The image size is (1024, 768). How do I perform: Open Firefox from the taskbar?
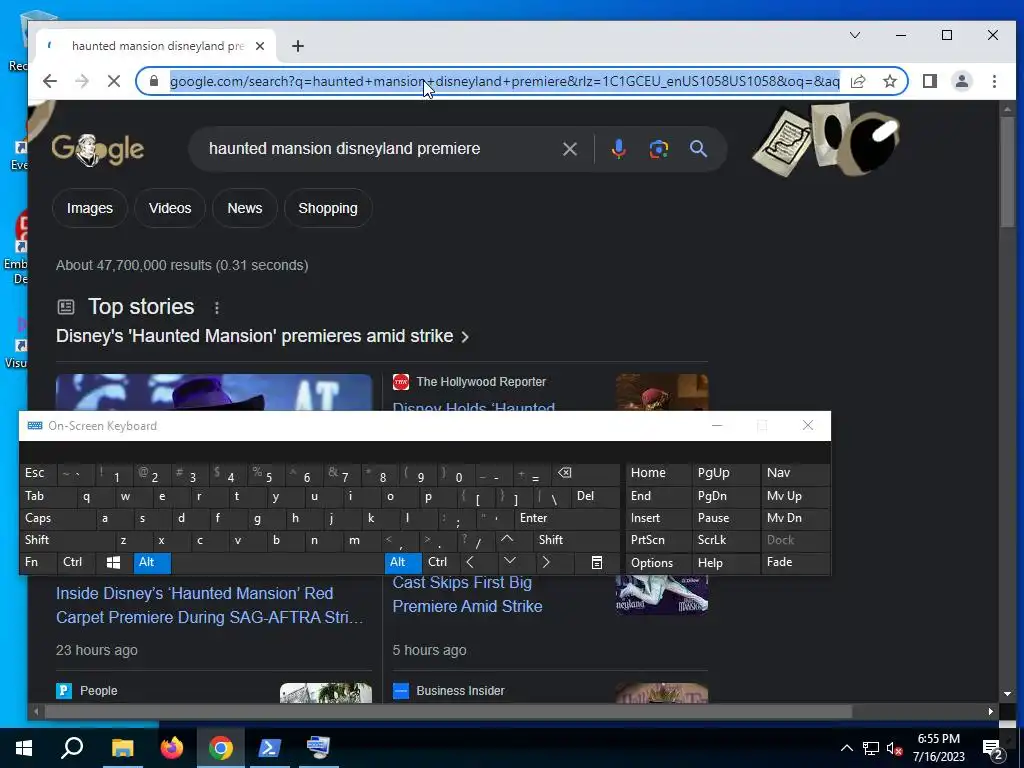(x=172, y=748)
